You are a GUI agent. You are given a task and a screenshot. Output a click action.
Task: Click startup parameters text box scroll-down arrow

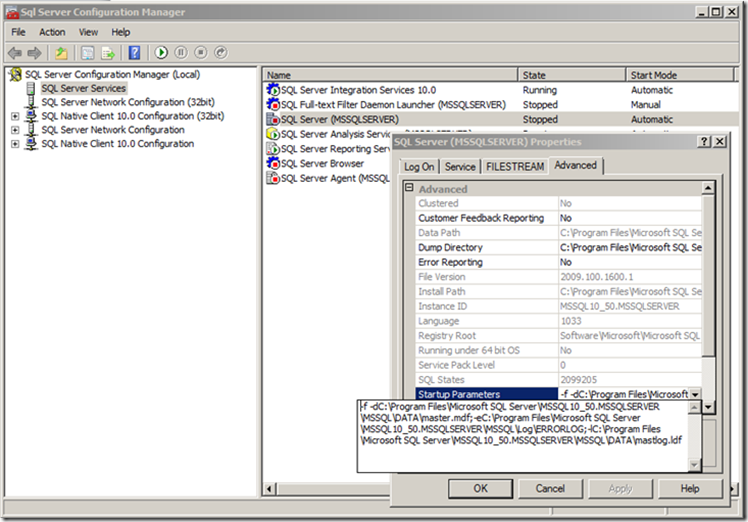coord(695,465)
